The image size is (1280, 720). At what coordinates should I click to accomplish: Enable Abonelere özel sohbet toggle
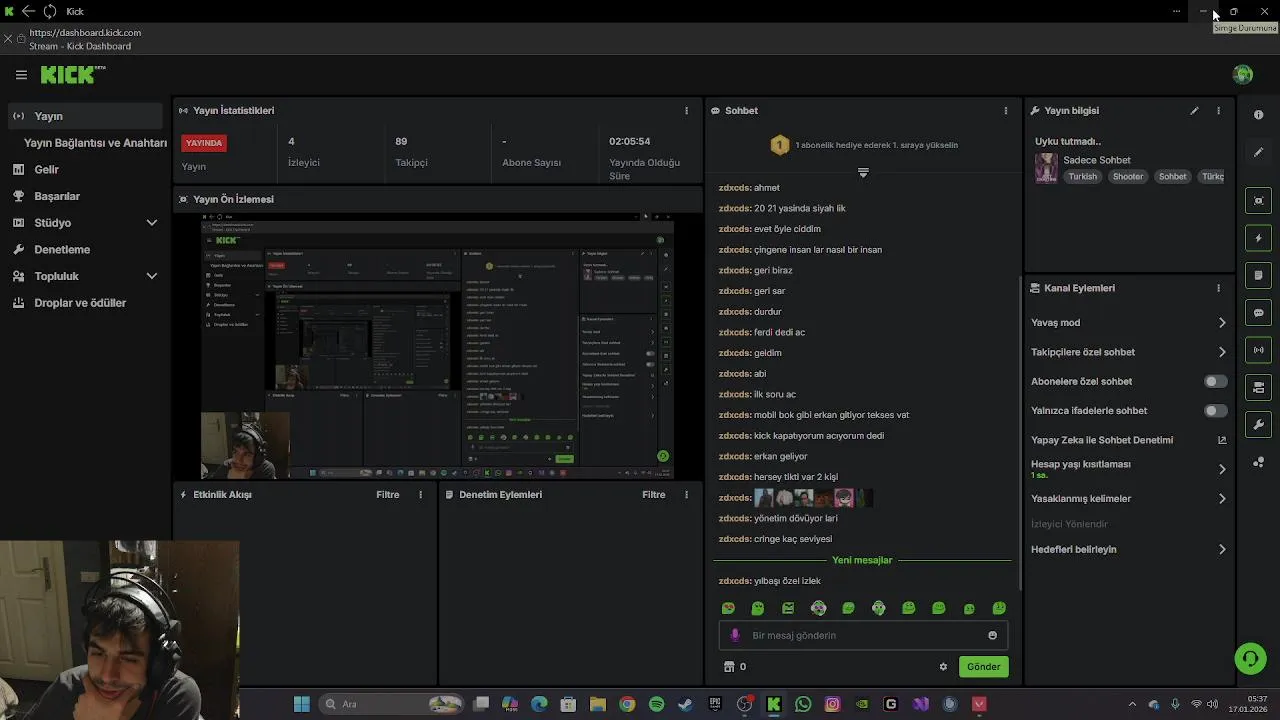[x=1216, y=382]
